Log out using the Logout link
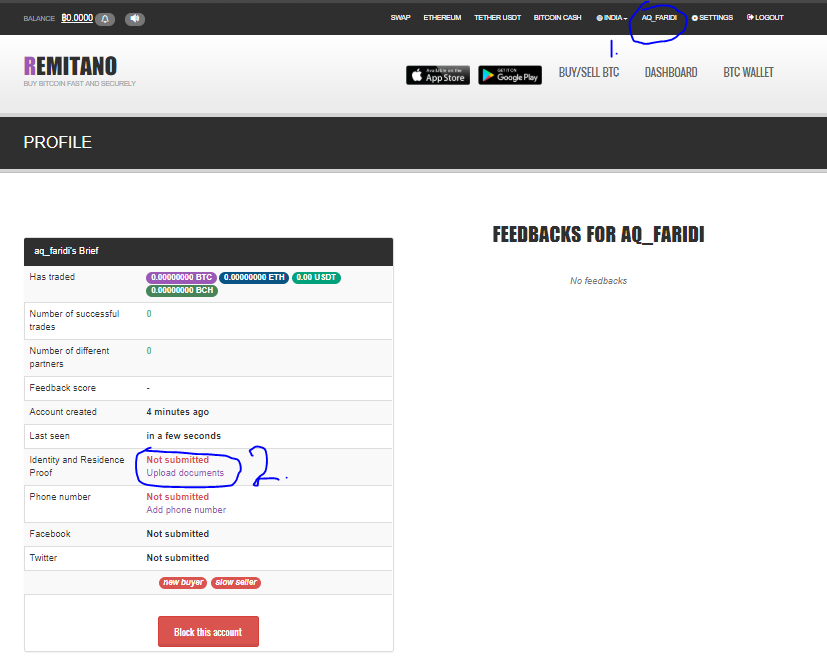Image resolution: width=827 pixels, height=672 pixels. 765,18
